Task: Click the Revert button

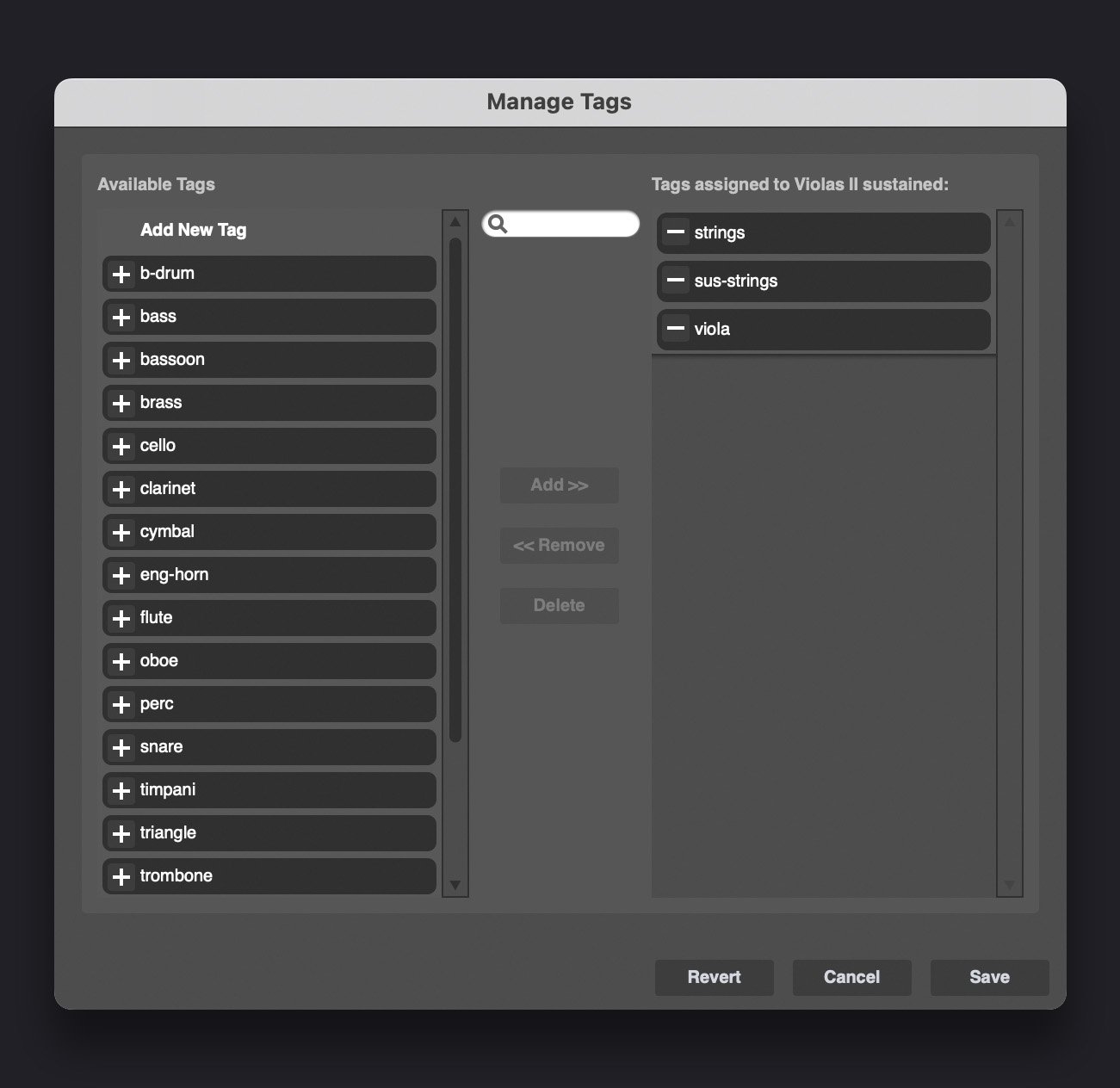Action: 715,978
